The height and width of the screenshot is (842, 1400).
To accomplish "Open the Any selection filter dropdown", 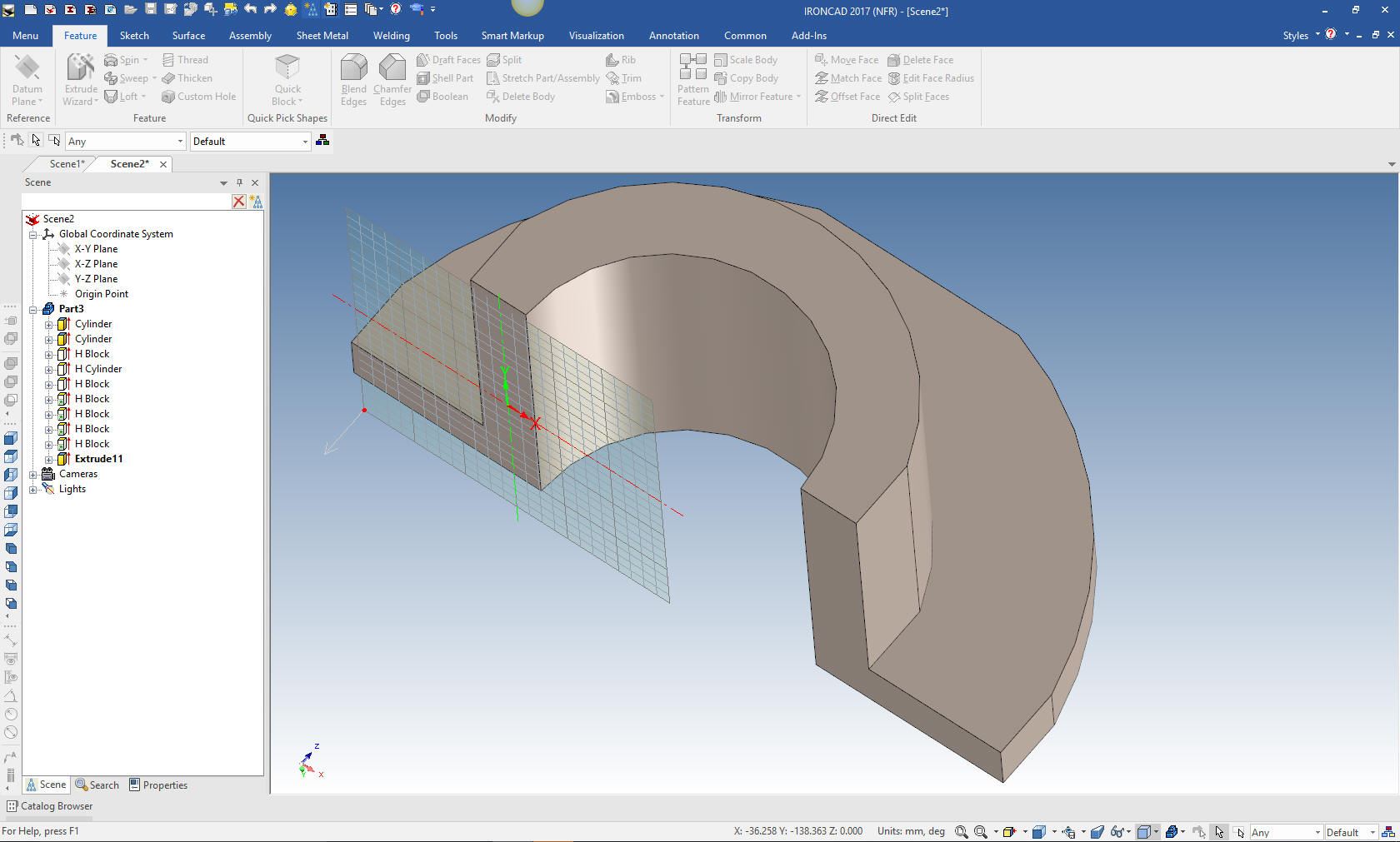I will coord(180,142).
